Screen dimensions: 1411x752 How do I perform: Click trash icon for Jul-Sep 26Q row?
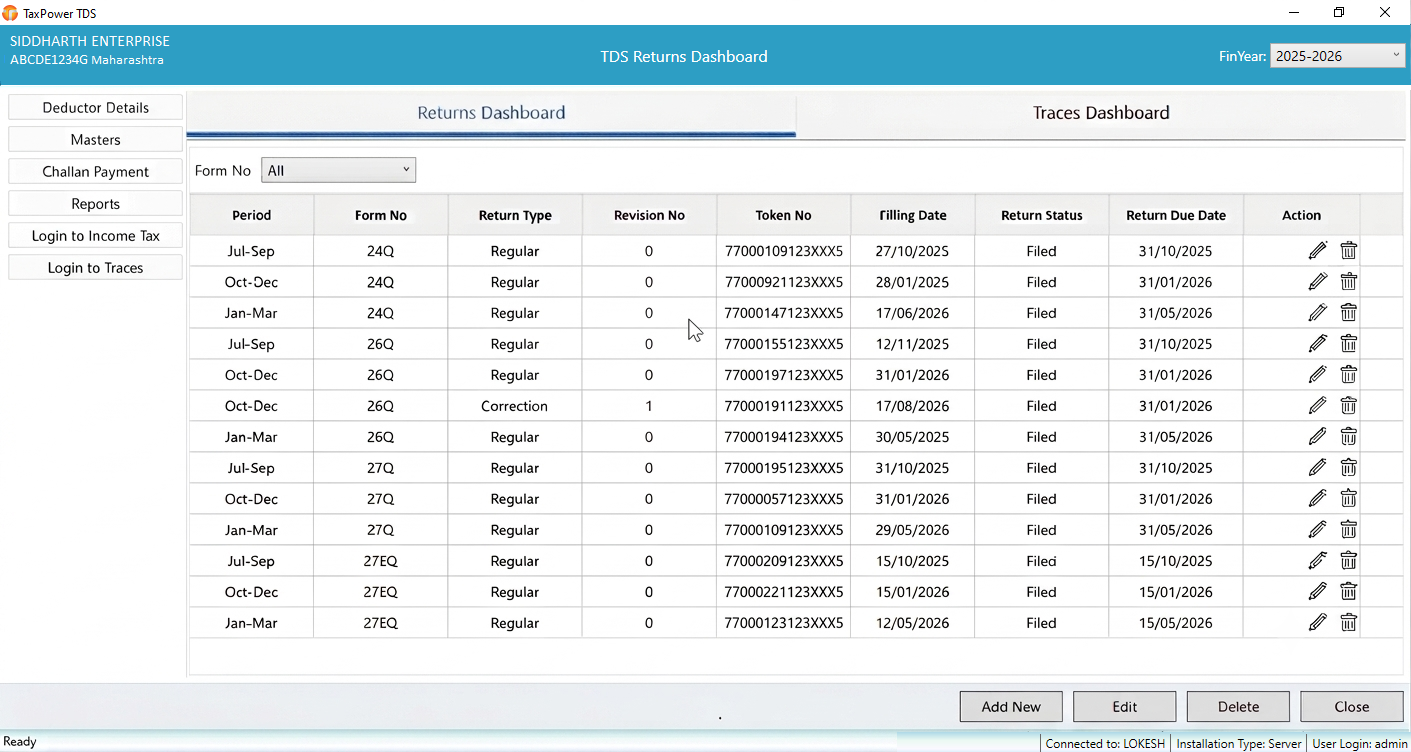1348,344
